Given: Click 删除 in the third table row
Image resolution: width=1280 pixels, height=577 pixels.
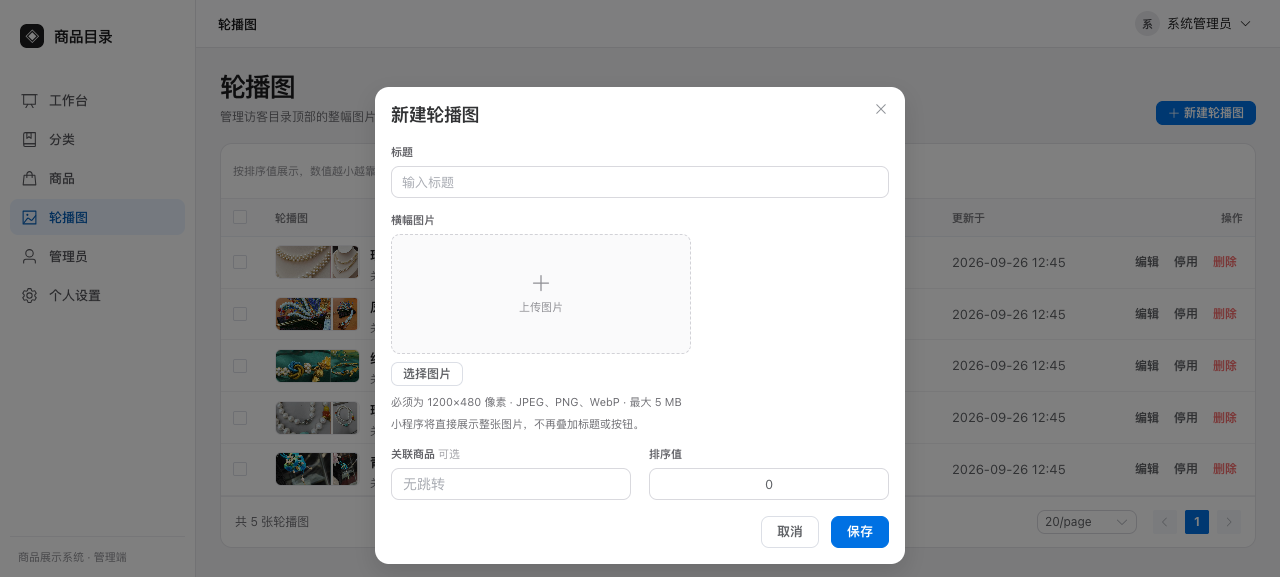Looking at the screenshot, I should click(1225, 366).
